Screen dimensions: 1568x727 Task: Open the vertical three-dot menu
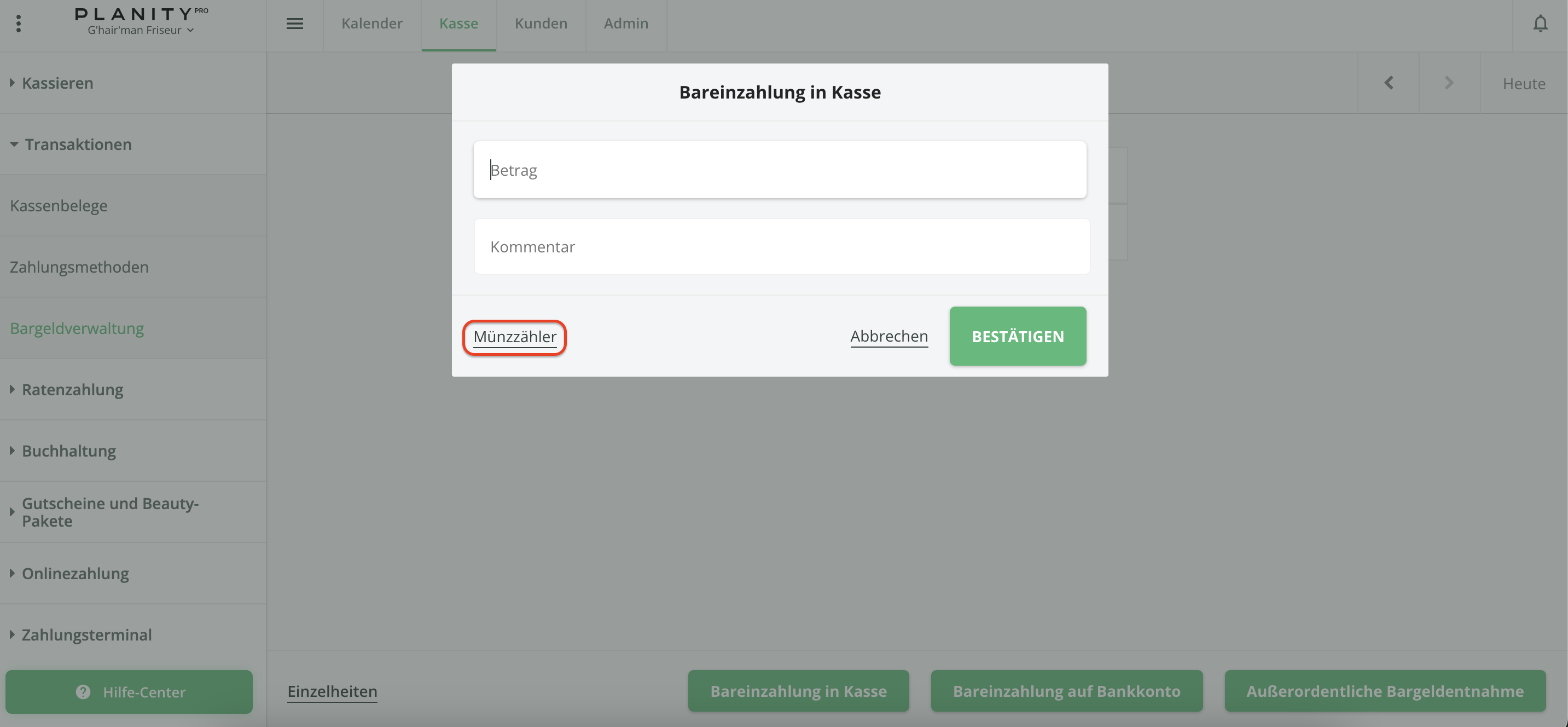click(x=18, y=24)
